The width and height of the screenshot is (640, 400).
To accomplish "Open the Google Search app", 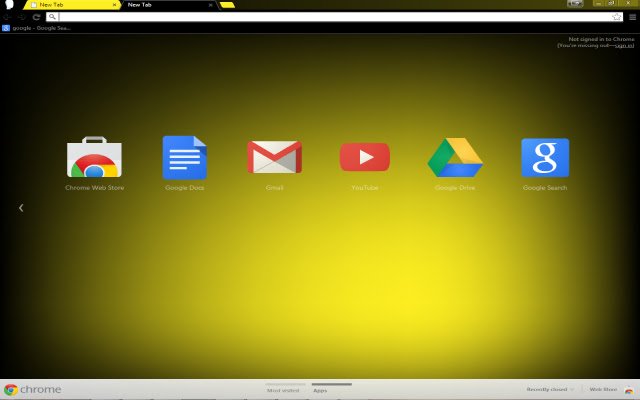I will [x=545, y=158].
